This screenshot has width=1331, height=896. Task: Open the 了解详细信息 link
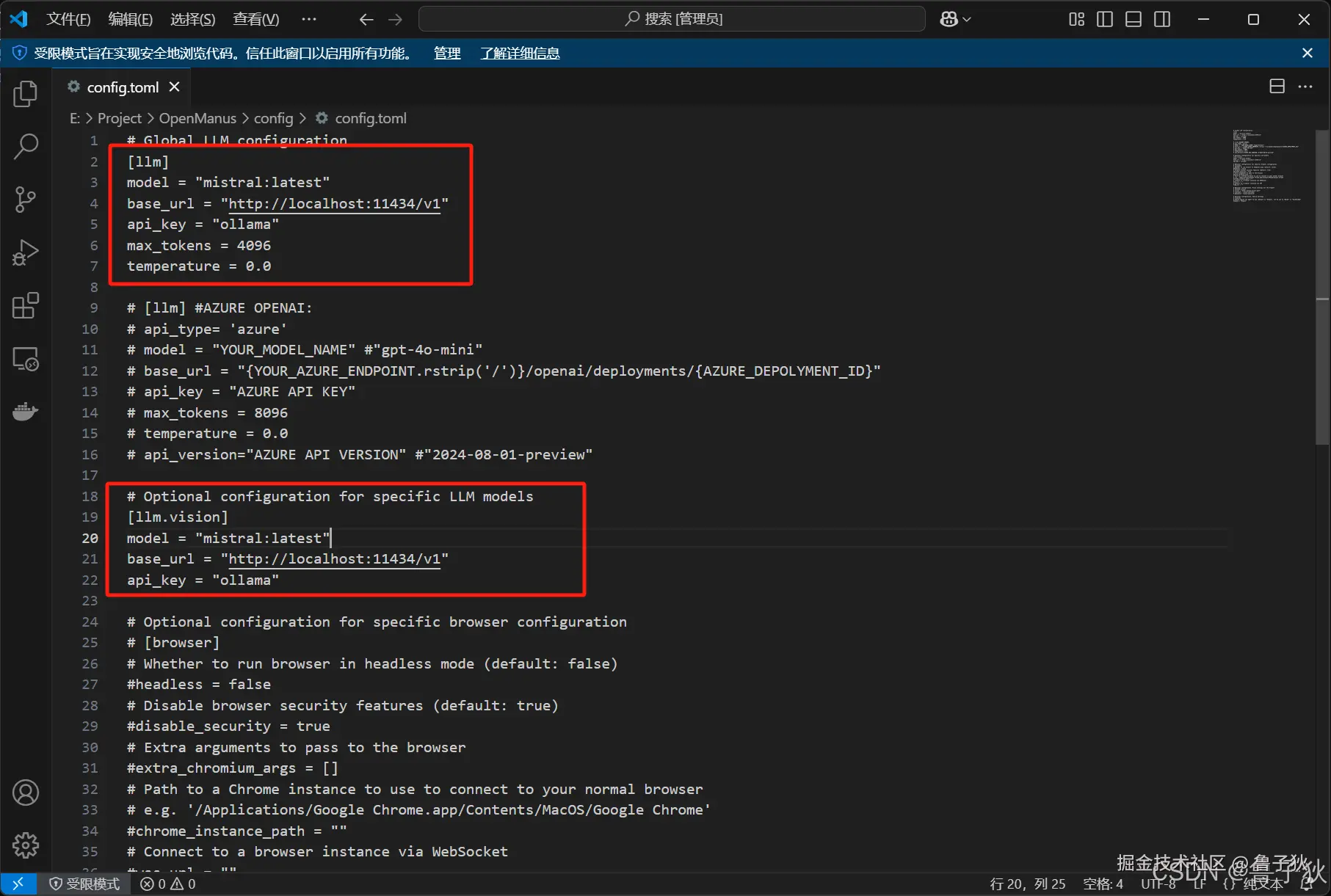520,53
